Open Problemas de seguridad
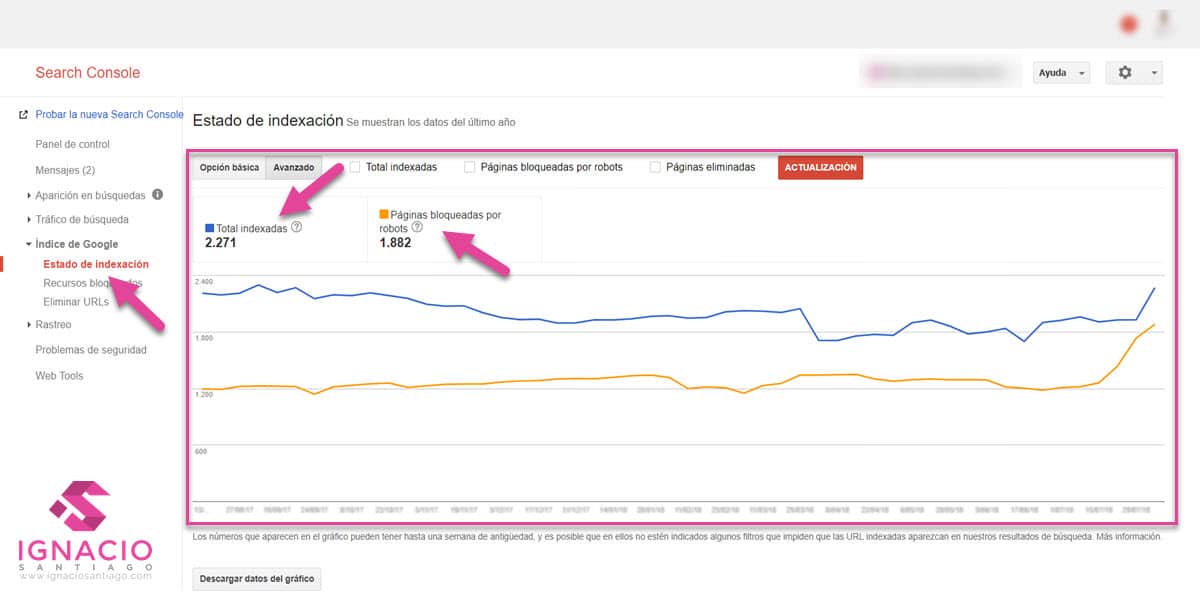 (x=91, y=350)
